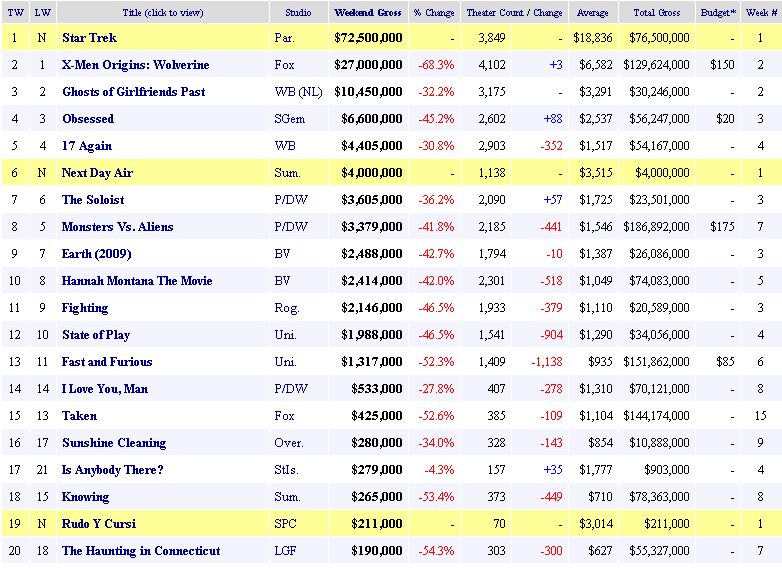Sort by Total Gross header
The height and width of the screenshot is (568, 782).
coord(658,13)
